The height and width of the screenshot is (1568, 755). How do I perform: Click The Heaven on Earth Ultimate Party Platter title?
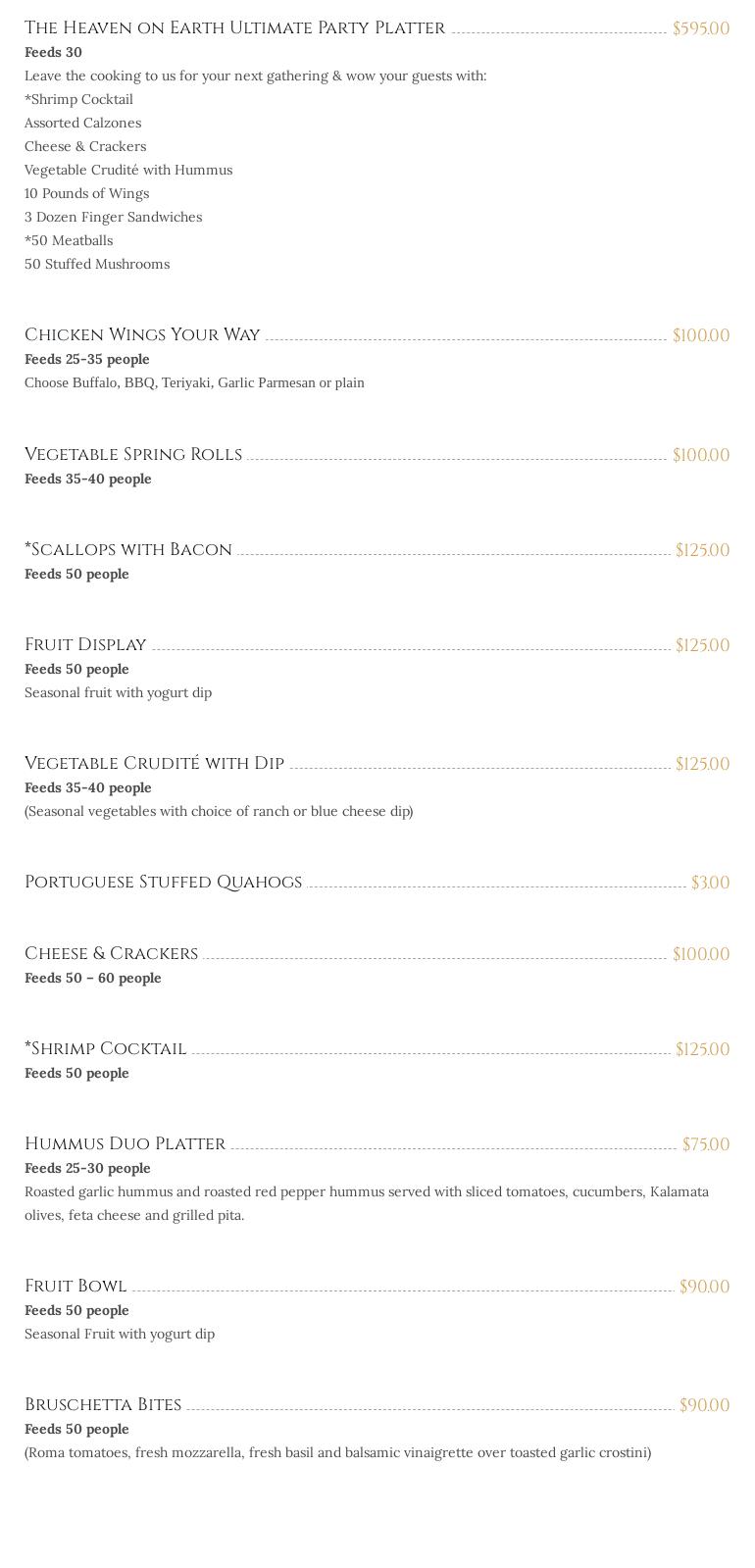click(234, 28)
